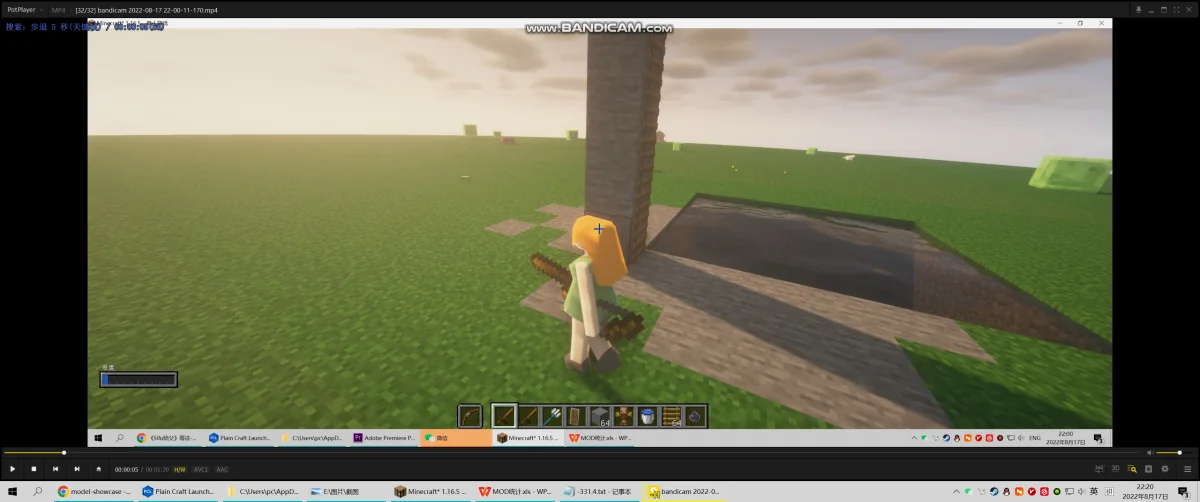Open the playlist search panel icon

(1132, 469)
